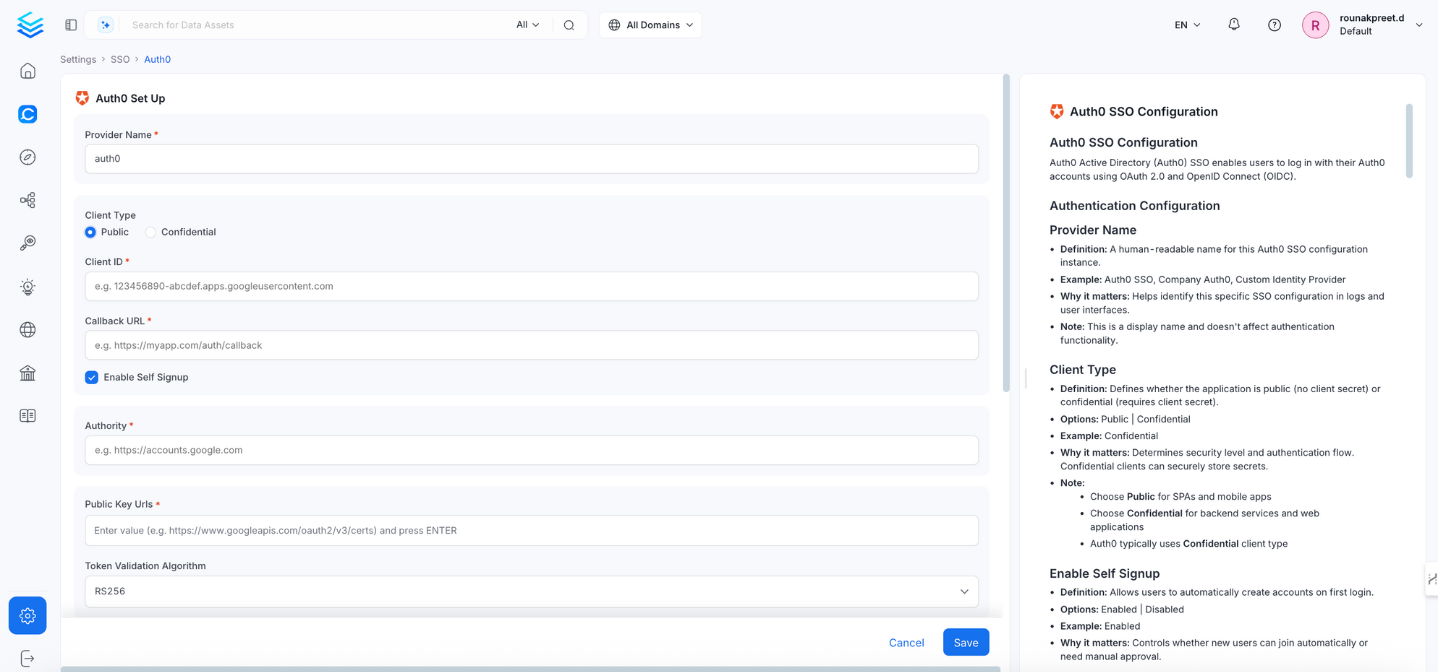Save the Auth0 configuration
Screen dimensions: 1438x672
pos(964,642)
